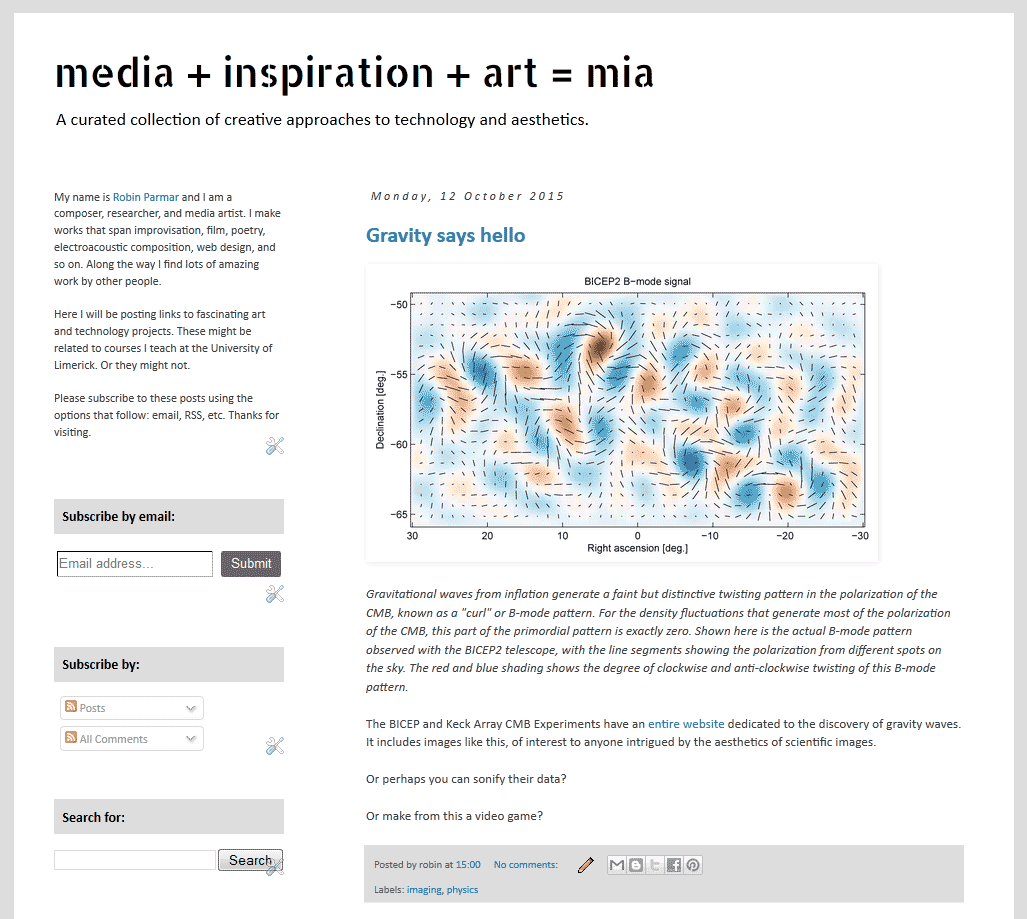This screenshot has height=919, width=1027.
Task: Expand the All Comments feed dropdown
Action: (x=132, y=739)
